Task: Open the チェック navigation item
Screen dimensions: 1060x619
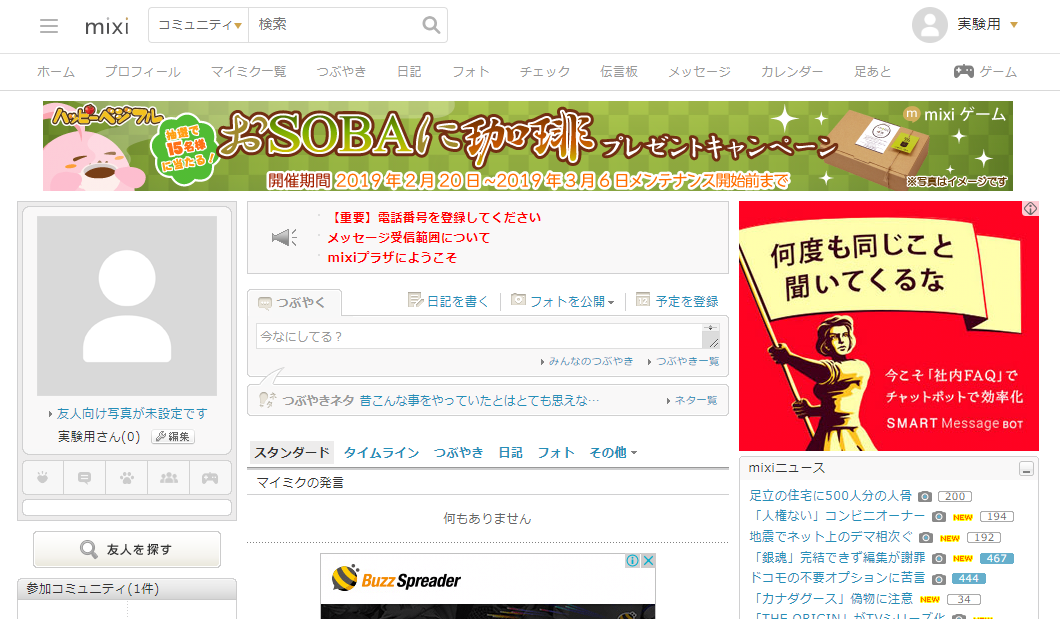Action: (545, 72)
